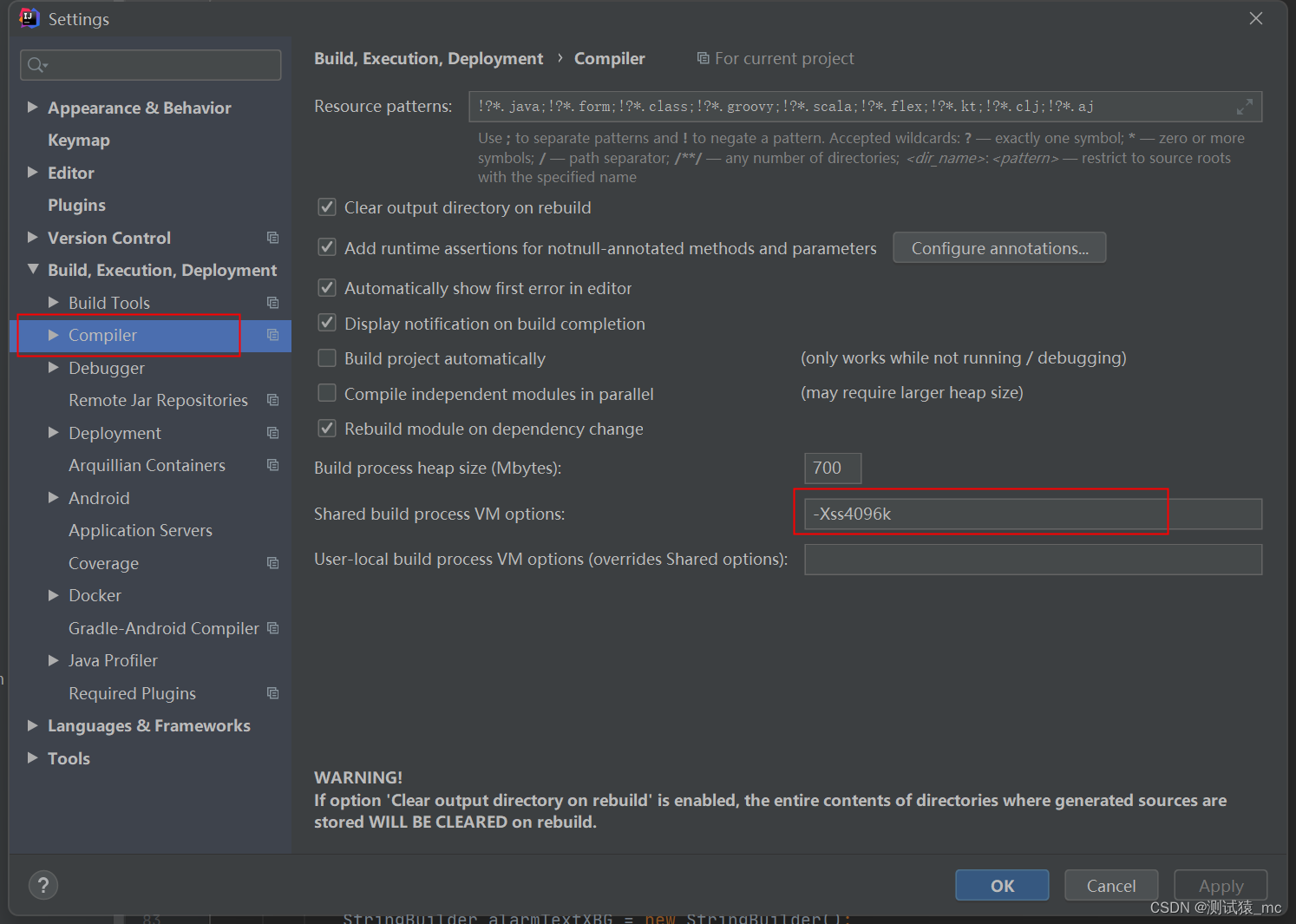Viewport: 1296px width, 924px height.
Task: Click the icon next to Required Plugins
Action: (x=272, y=693)
